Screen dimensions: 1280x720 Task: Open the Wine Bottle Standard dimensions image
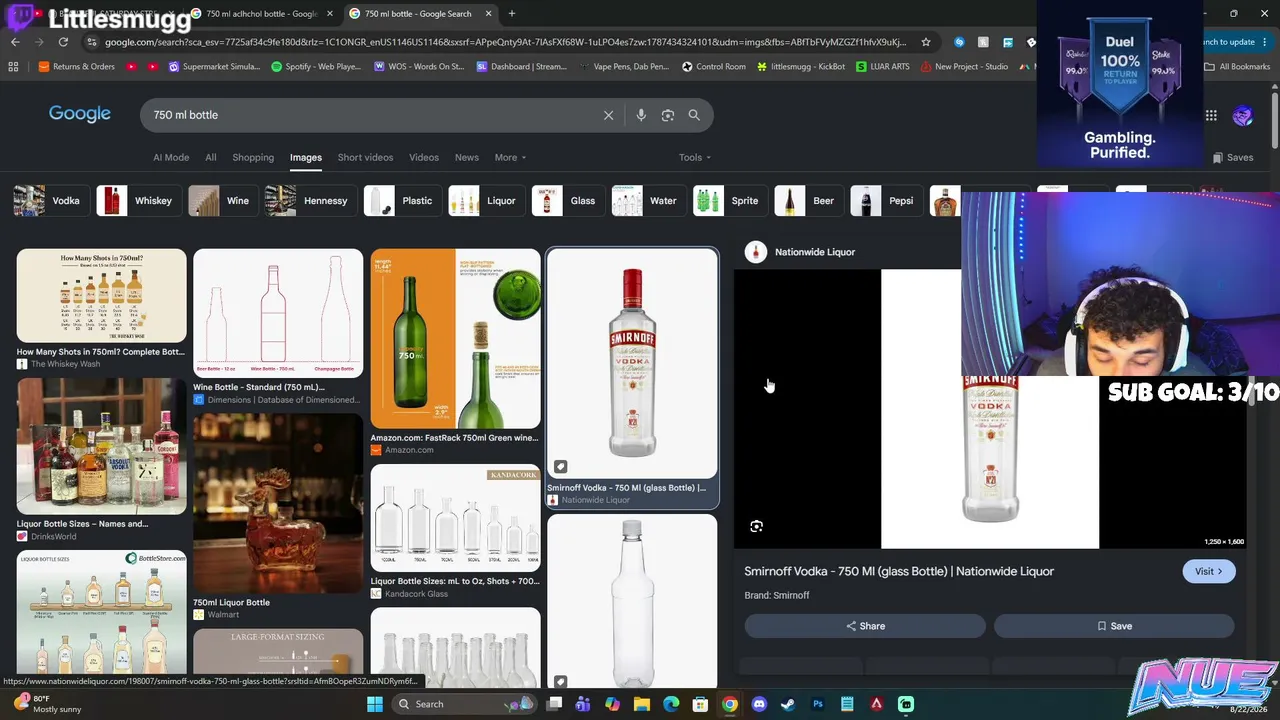point(278,313)
